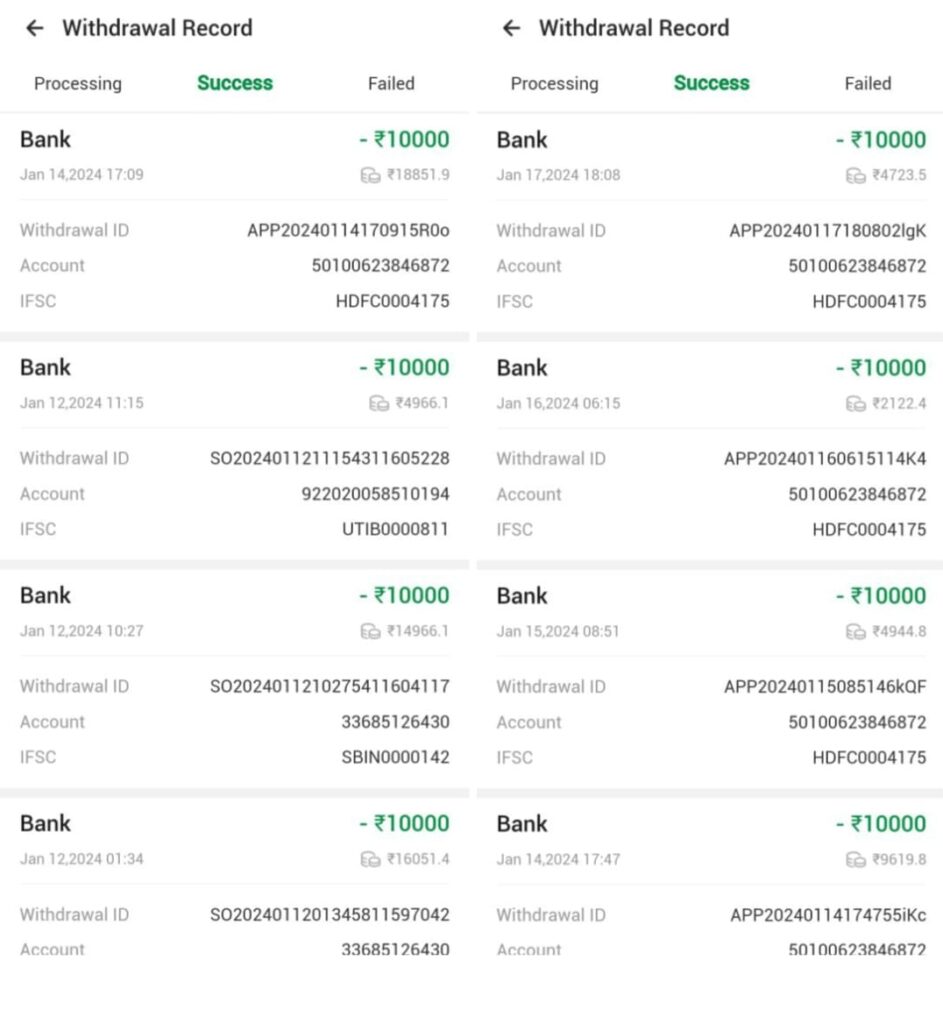Click IFSC code UTIB0000811
Screen dimensions: 943x1024
395,530
